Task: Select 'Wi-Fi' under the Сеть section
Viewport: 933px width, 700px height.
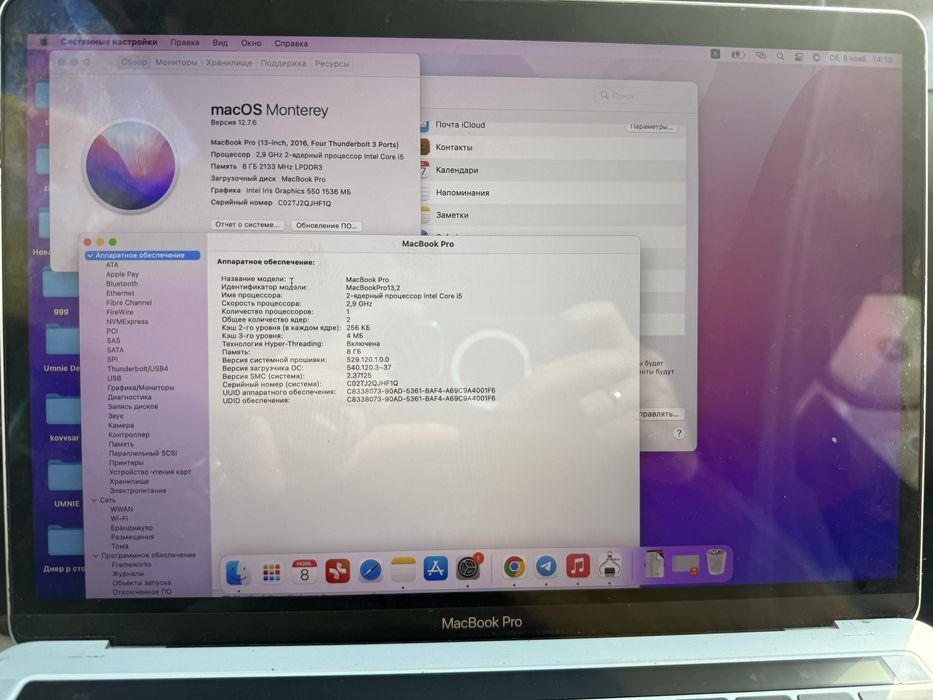Action: coord(119,518)
